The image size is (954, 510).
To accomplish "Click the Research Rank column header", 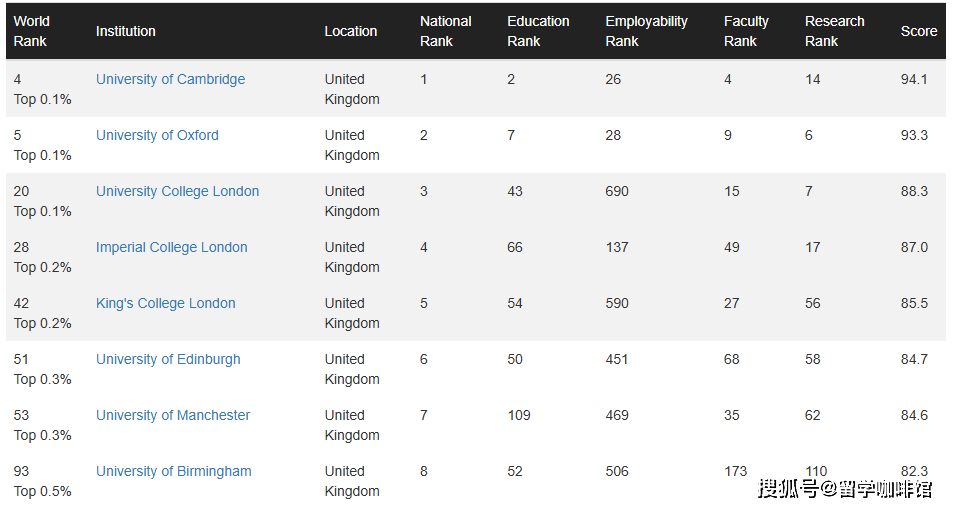I will 834,31.
